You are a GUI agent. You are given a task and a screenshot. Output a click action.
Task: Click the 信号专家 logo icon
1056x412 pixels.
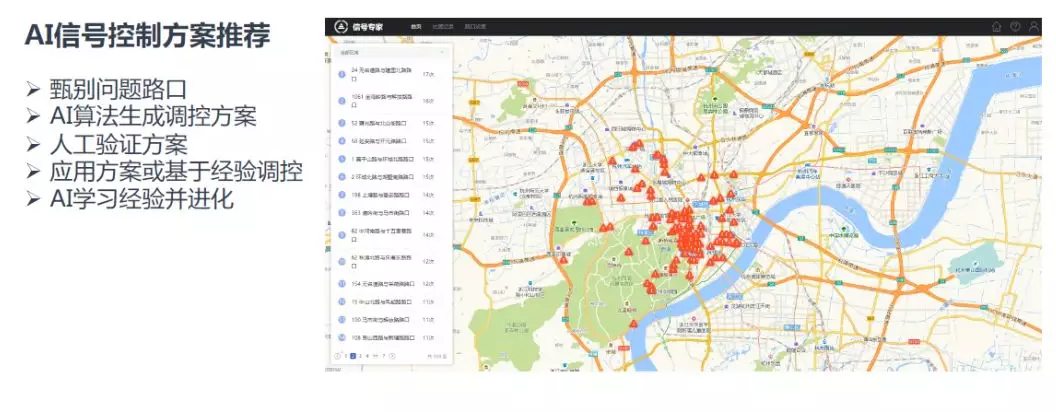tap(340, 26)
